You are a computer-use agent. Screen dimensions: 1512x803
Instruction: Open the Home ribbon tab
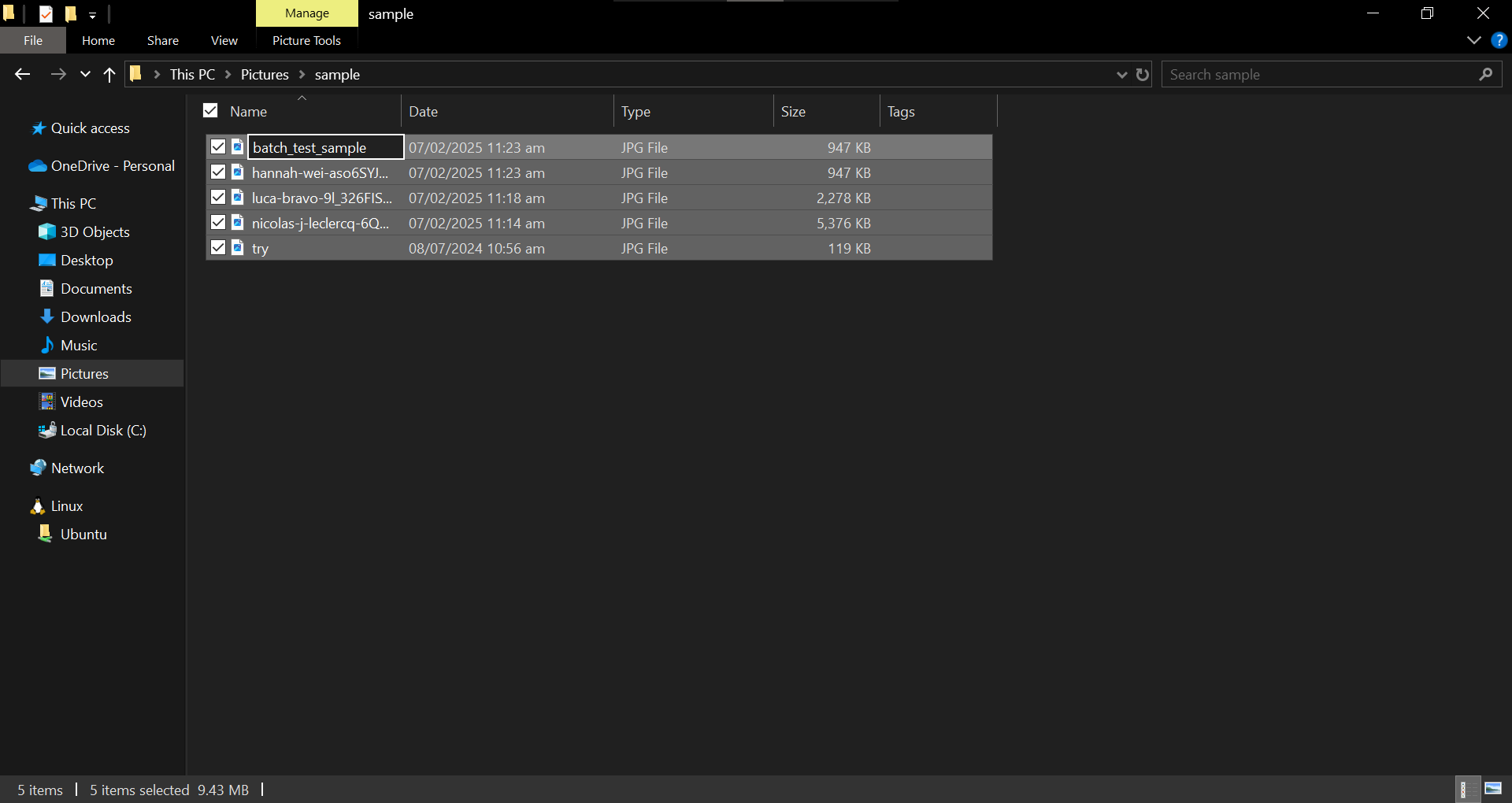(98, 40)
